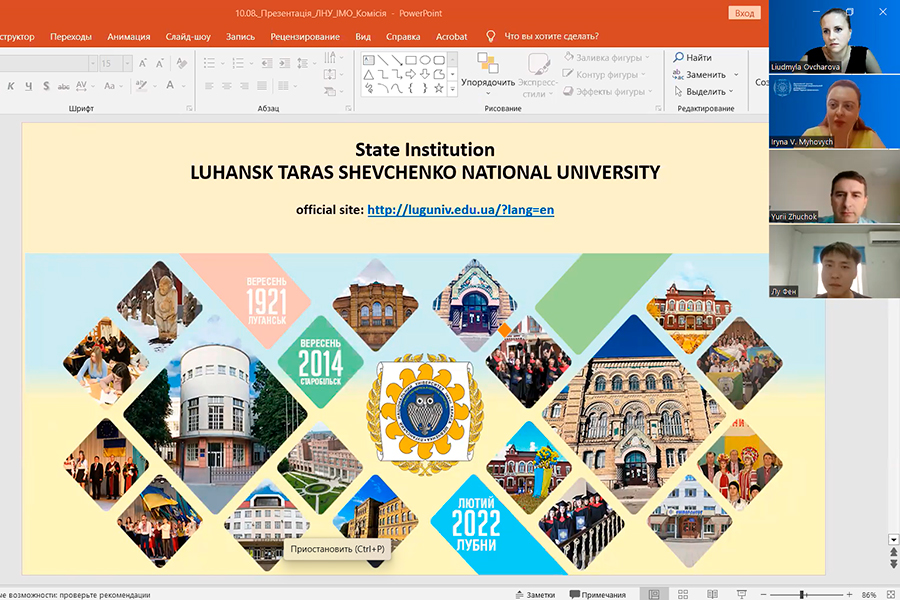Click the Find (Найти) search icon
Image resolution: width=900 pixels, height=600 pixels.
point(679,58)
